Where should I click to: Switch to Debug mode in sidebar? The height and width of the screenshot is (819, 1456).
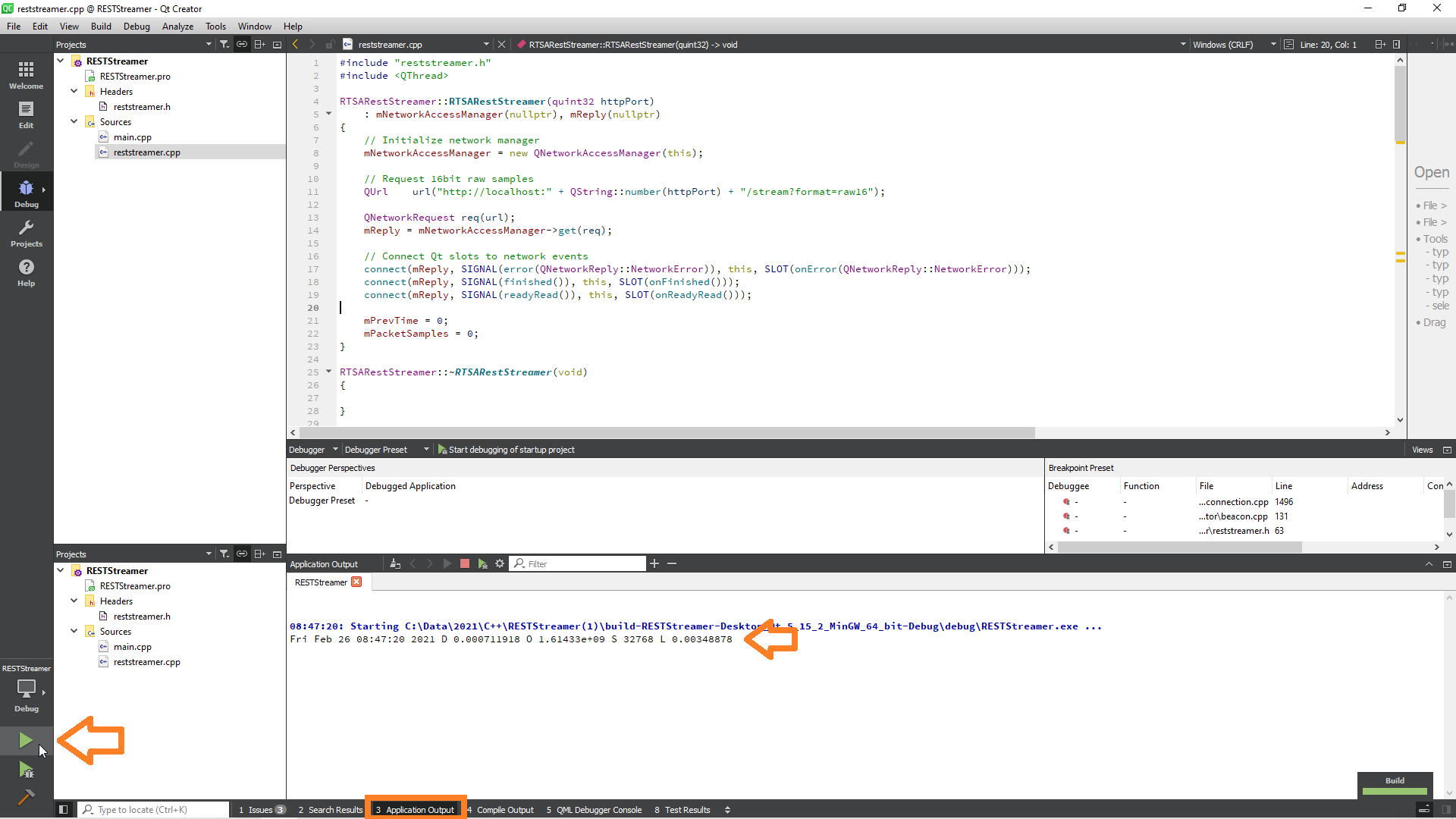tap(26, 193)
